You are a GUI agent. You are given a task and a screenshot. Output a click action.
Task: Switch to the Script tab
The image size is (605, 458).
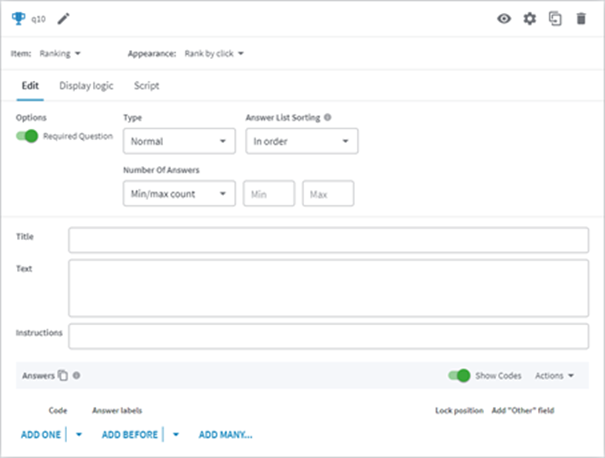[x=147, y=86]
